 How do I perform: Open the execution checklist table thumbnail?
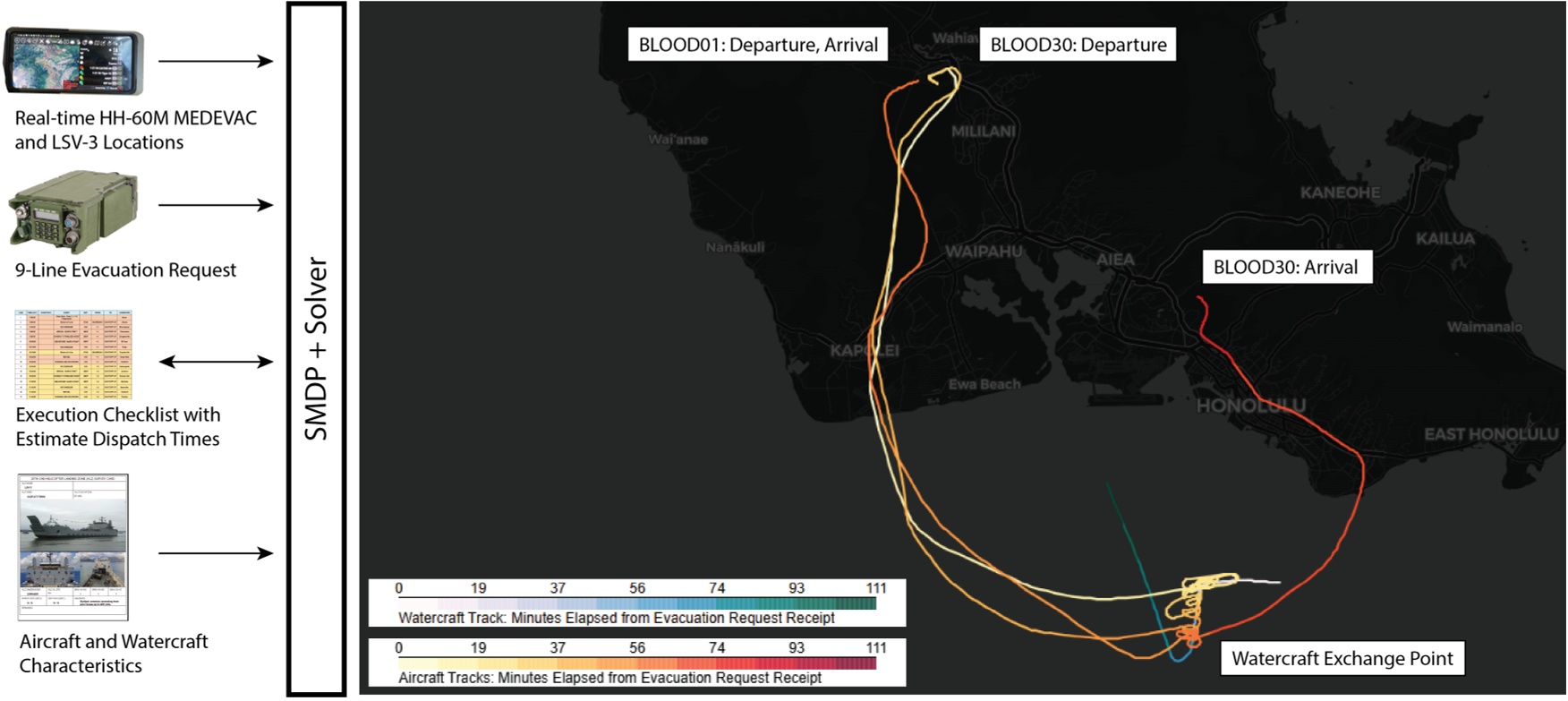(x=73, y=355)
